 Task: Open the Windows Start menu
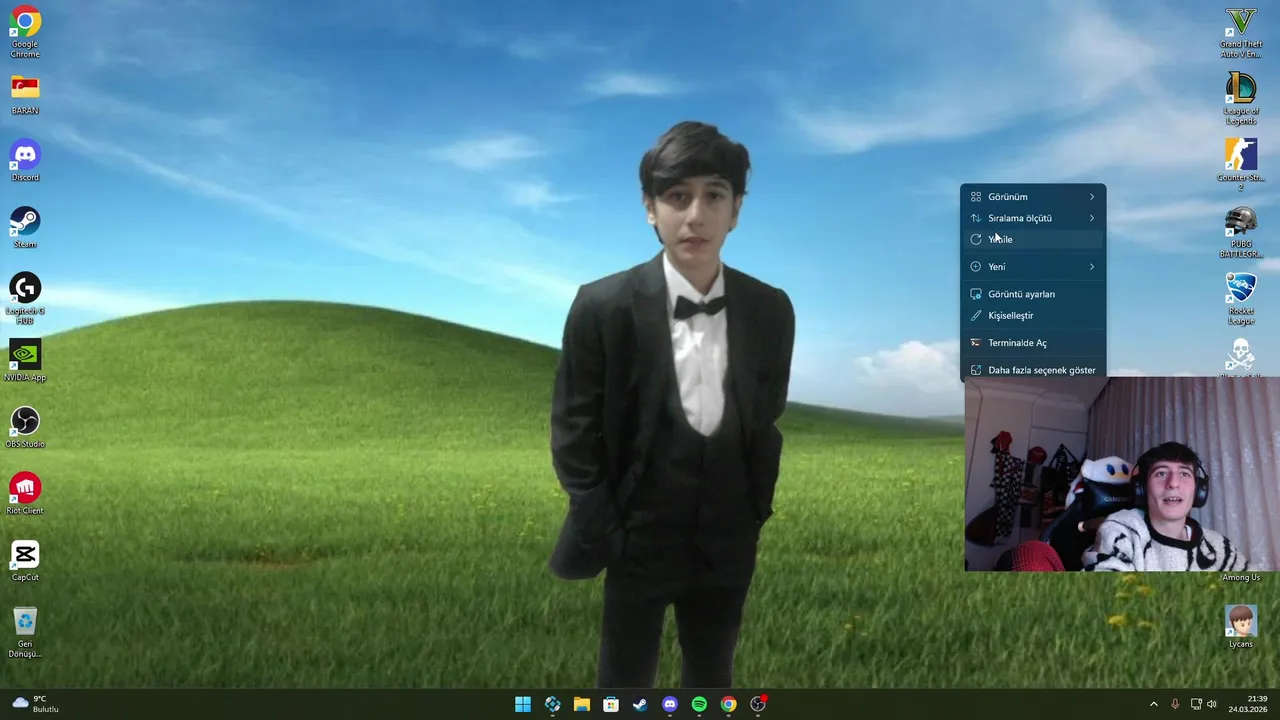523,704
